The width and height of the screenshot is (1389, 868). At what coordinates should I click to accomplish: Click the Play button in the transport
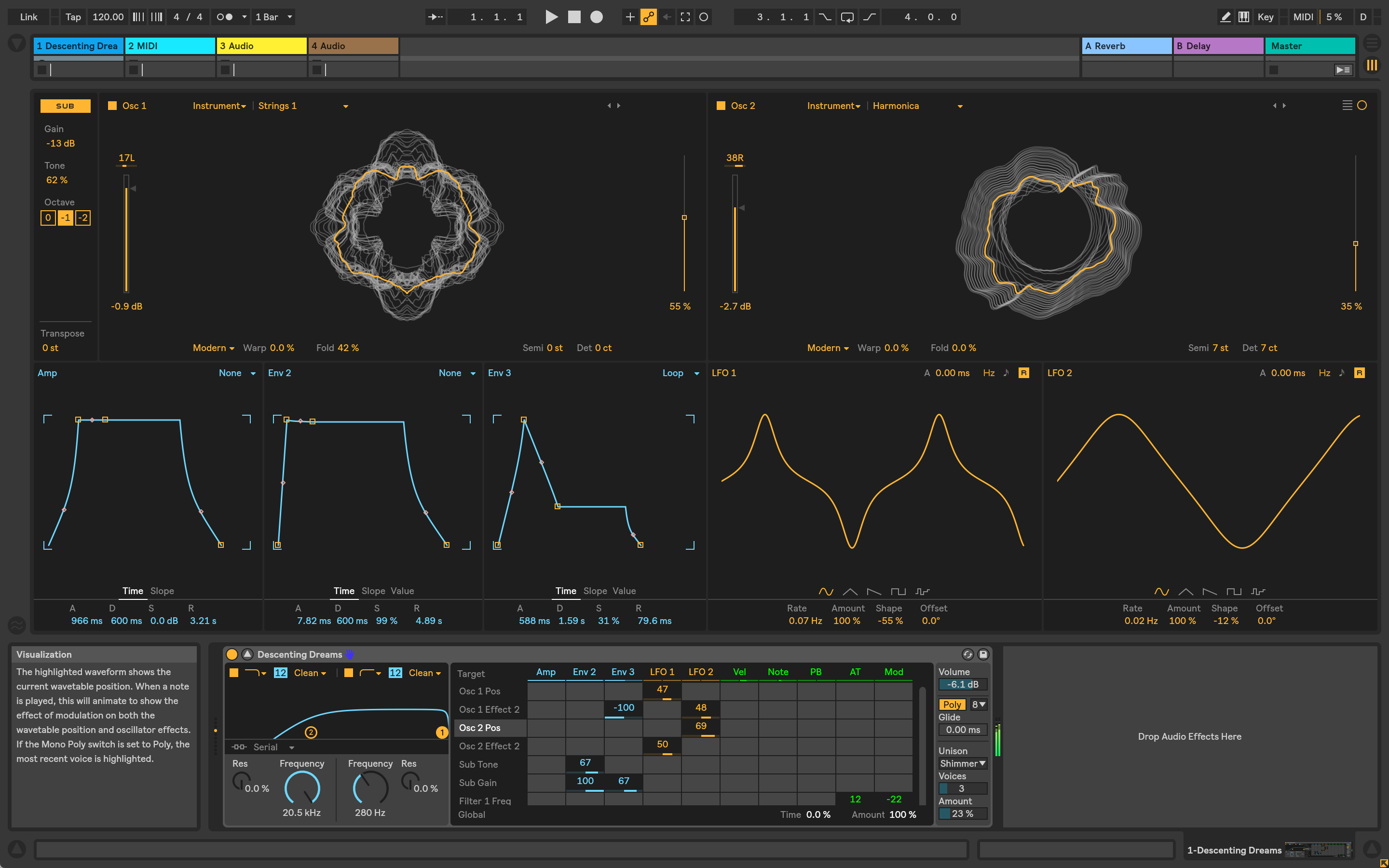pos(552,17)
